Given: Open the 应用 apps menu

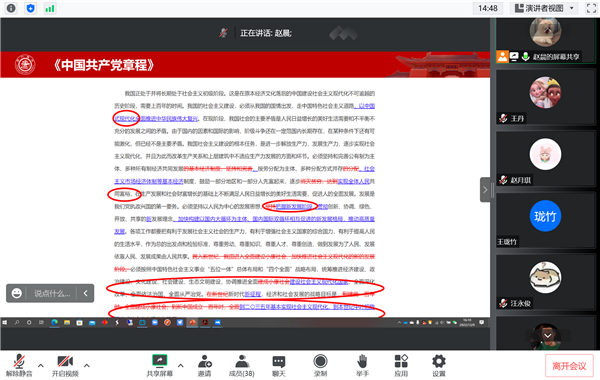Looking at the screenshot, I should (x=401, y=365).
